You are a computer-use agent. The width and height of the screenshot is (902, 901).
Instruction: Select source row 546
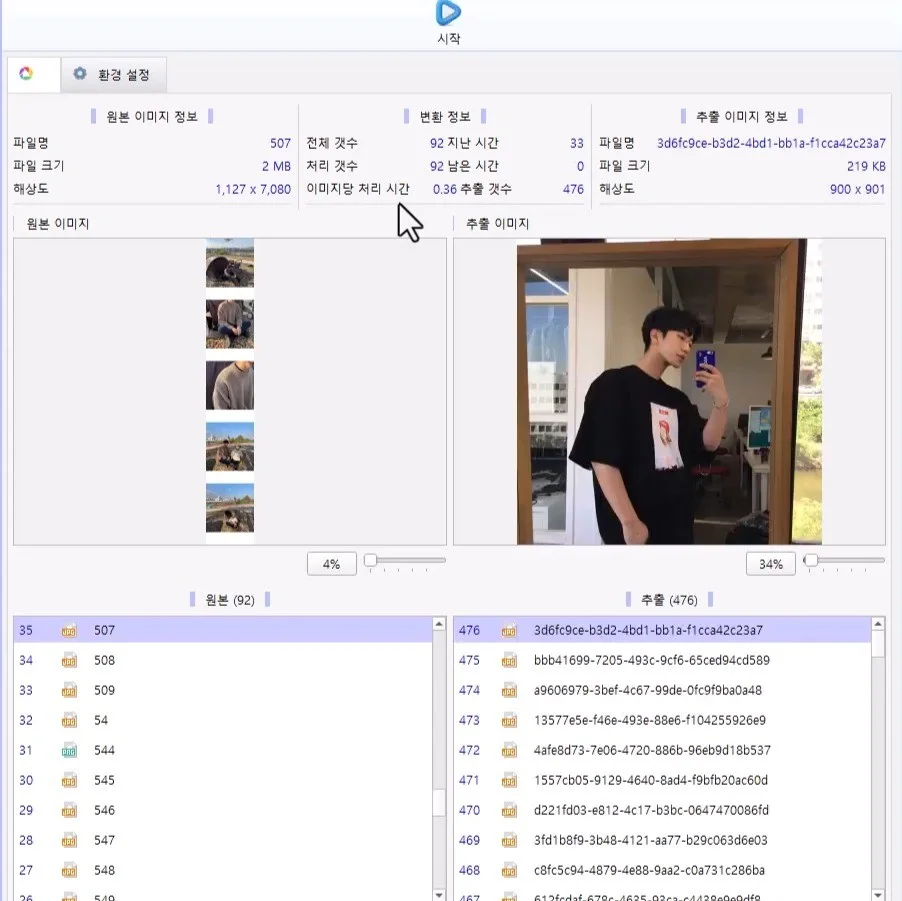(223, 810)
